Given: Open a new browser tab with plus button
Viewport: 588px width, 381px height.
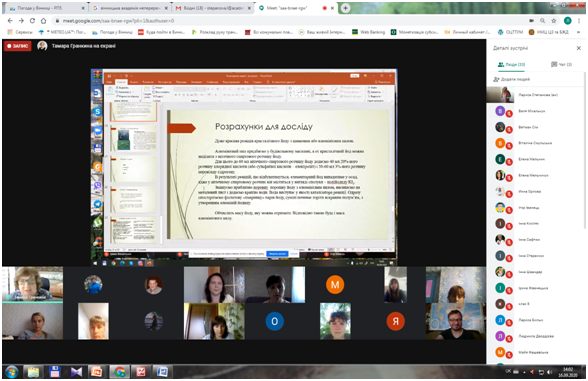Looking at the screenshot, I should [x=345, y=8].
